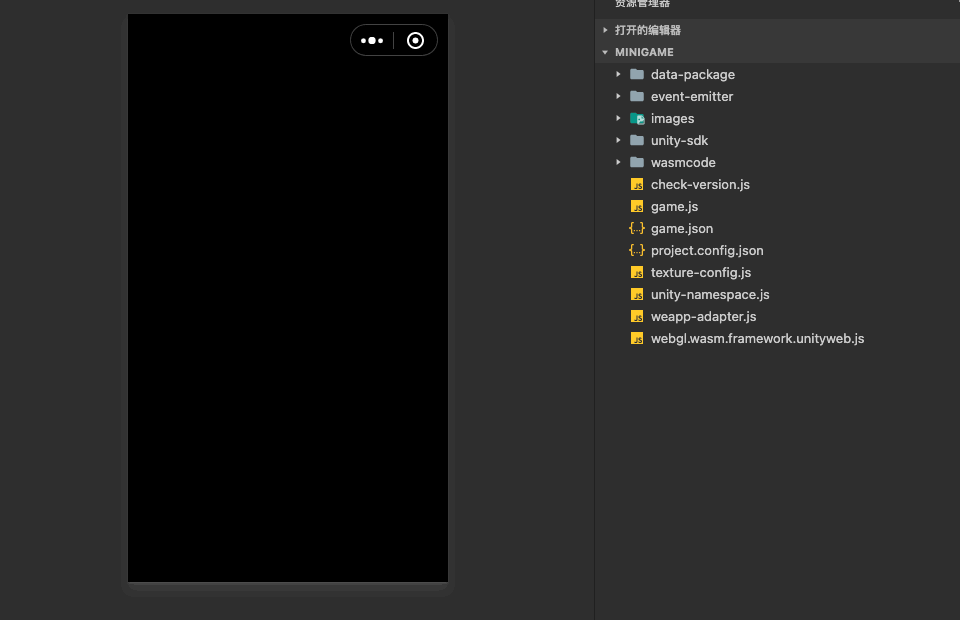960x620 pixels.
Task: Expand the images folder arrow
Action: click(x=618, y=118)
